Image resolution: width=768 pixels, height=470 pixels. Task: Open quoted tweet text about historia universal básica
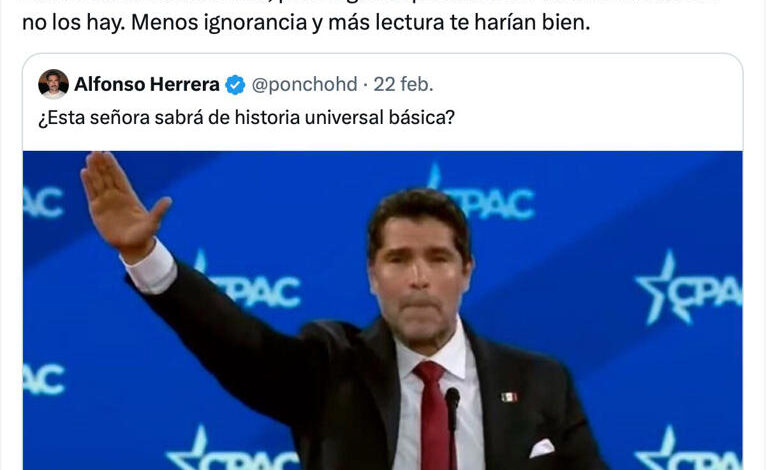pos(246,118)
